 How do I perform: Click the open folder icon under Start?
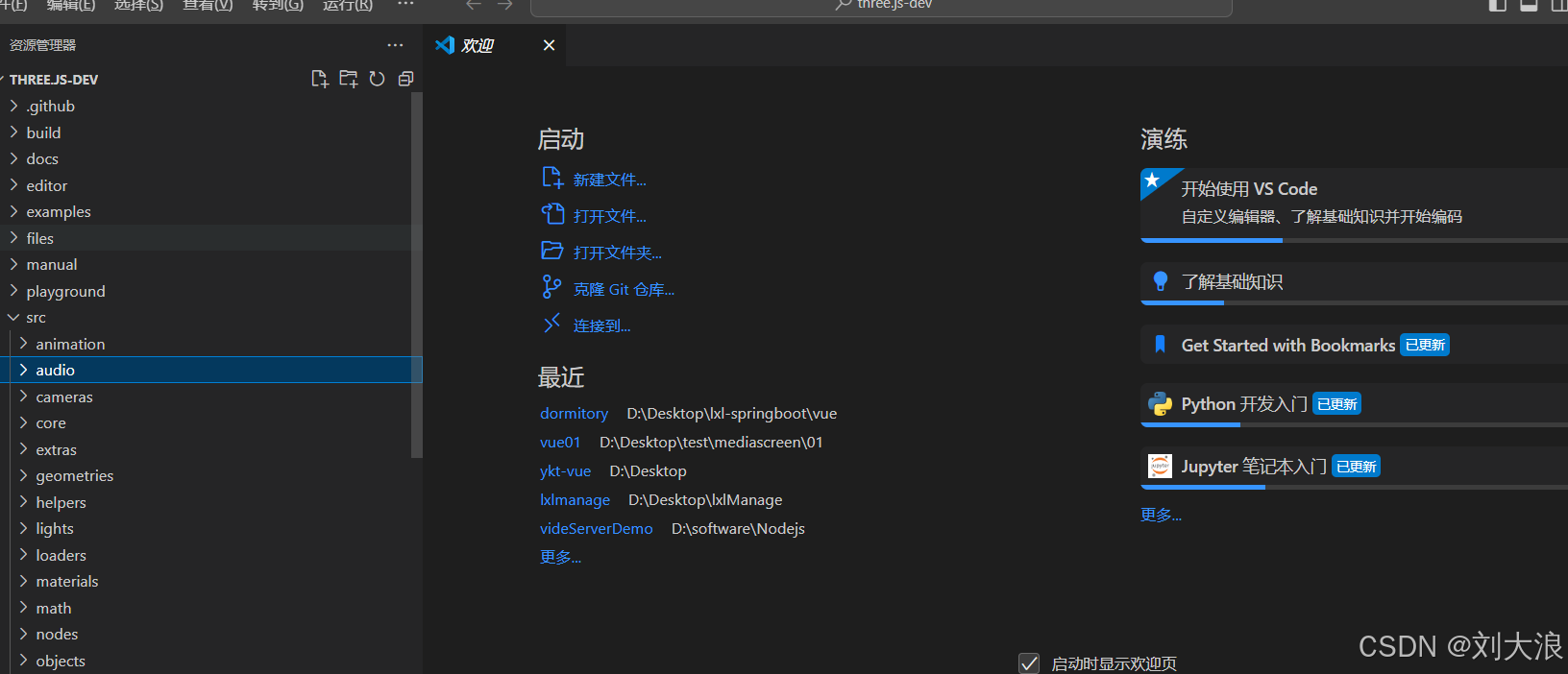pos(551,251)
